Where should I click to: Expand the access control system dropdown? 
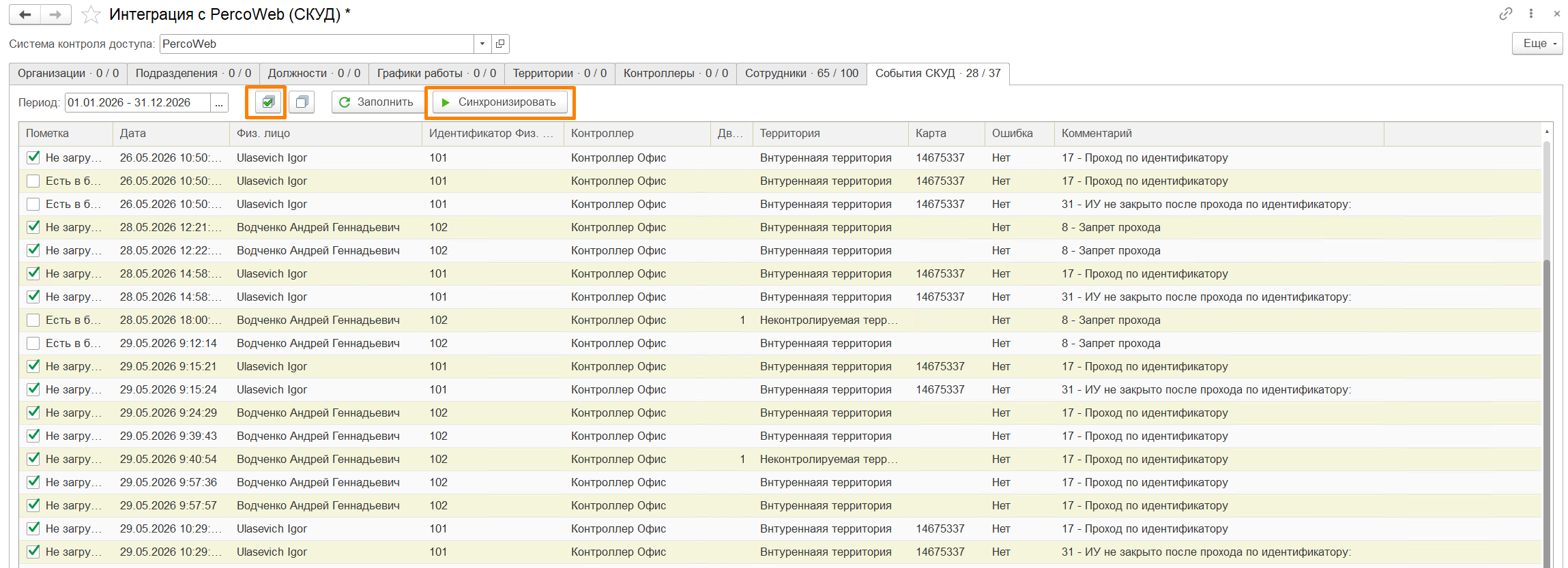(482, 44)
